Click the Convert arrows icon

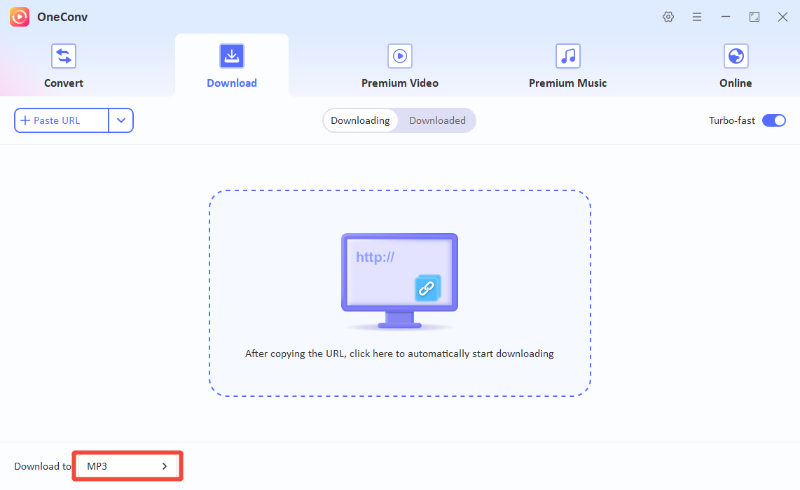(x=64, y=56)
